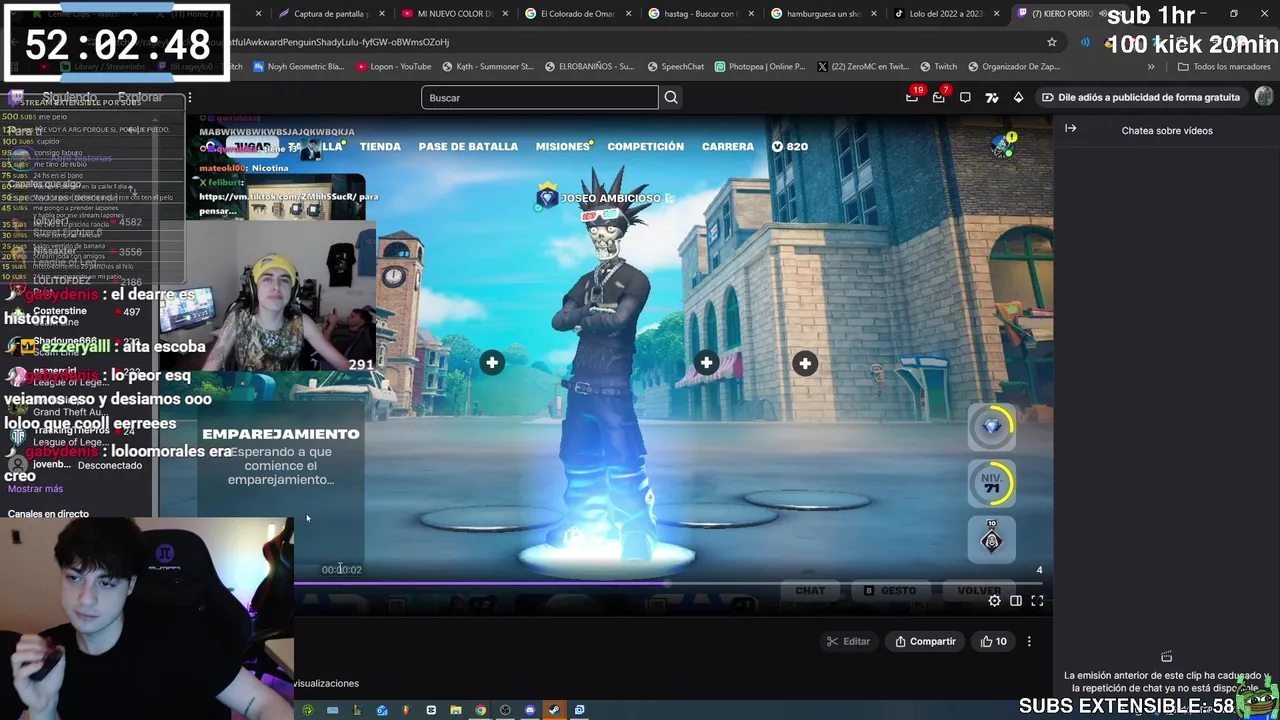Toggle fullscreen on the video player

[x=1037, y=601]
